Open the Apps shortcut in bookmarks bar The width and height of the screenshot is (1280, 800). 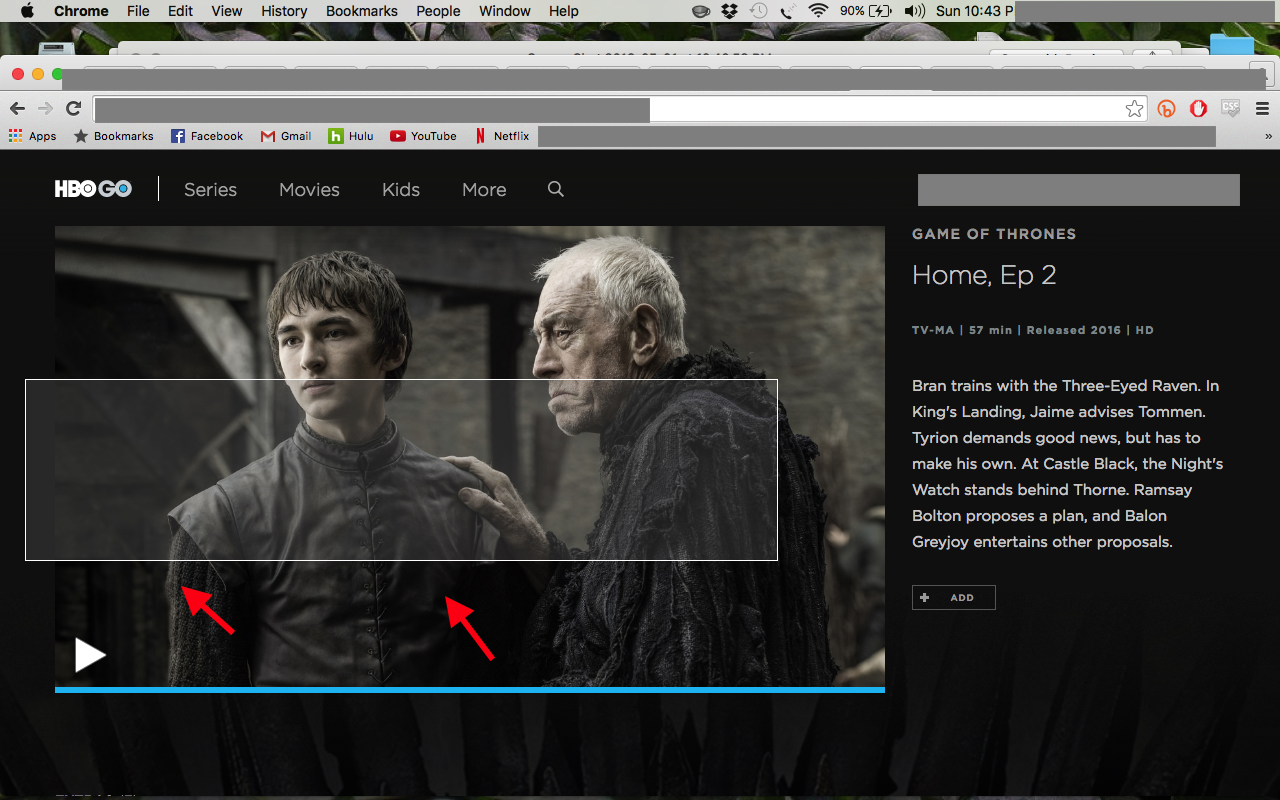click(x=33, y=136)
